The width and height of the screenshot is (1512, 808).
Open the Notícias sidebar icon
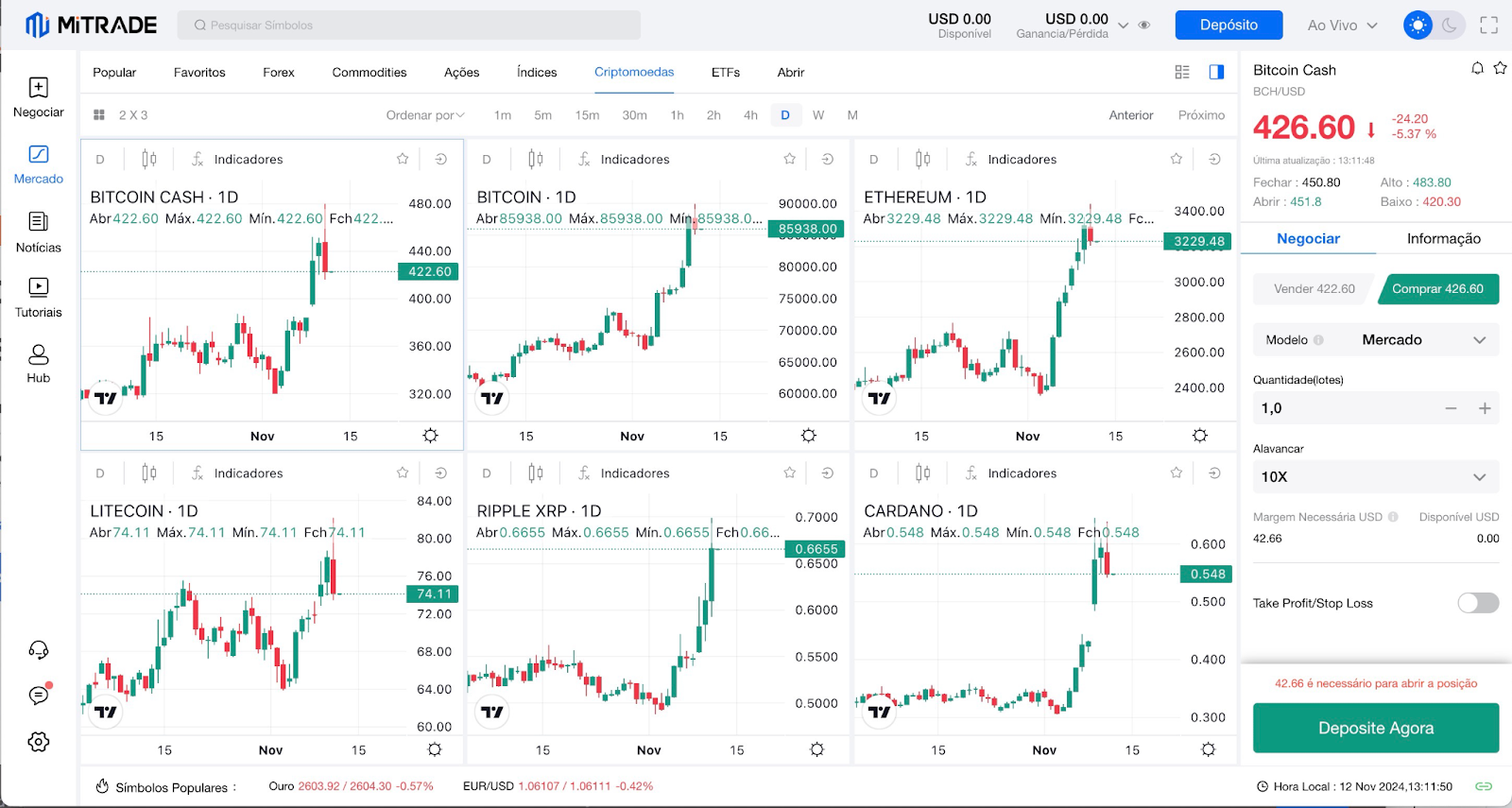pyautogui.click(x=39, y=221)
